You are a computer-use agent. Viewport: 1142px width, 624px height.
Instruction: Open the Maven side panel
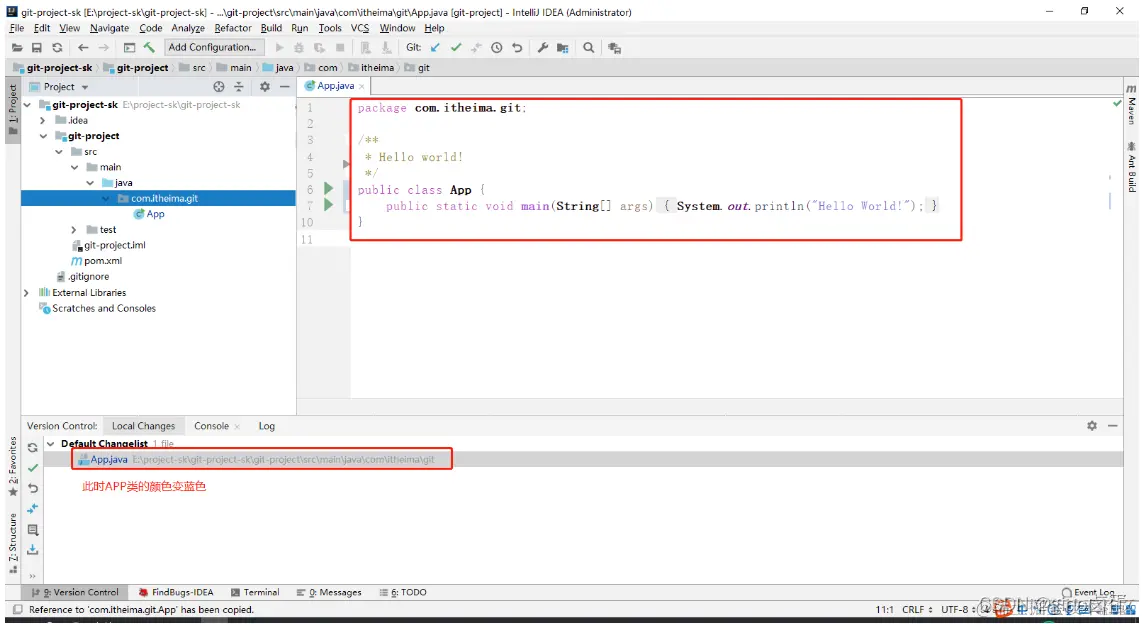[1131, 106]
